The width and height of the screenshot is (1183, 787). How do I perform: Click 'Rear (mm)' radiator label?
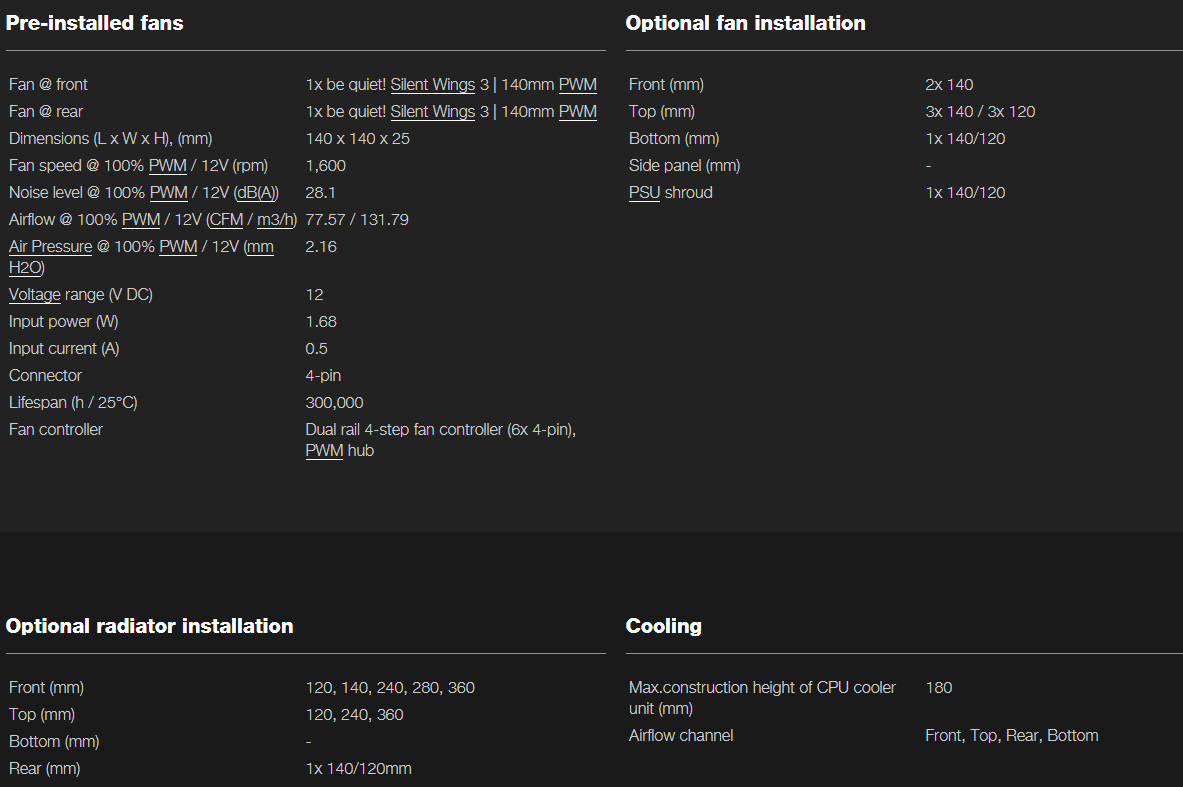click(x=45, y=769)
